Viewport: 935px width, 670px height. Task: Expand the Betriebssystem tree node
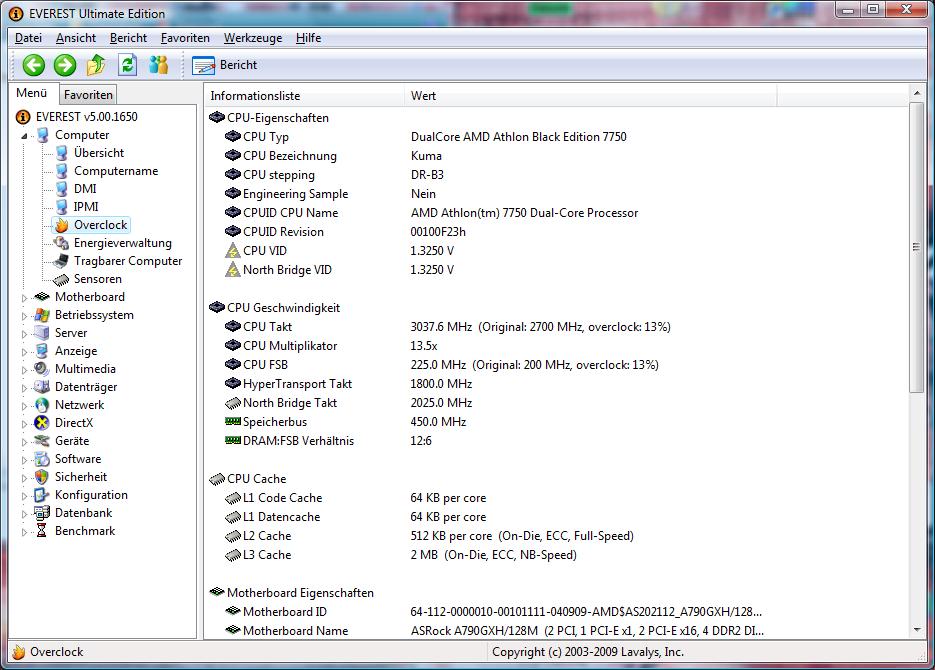pyautogui.click(x=24, y=316)
